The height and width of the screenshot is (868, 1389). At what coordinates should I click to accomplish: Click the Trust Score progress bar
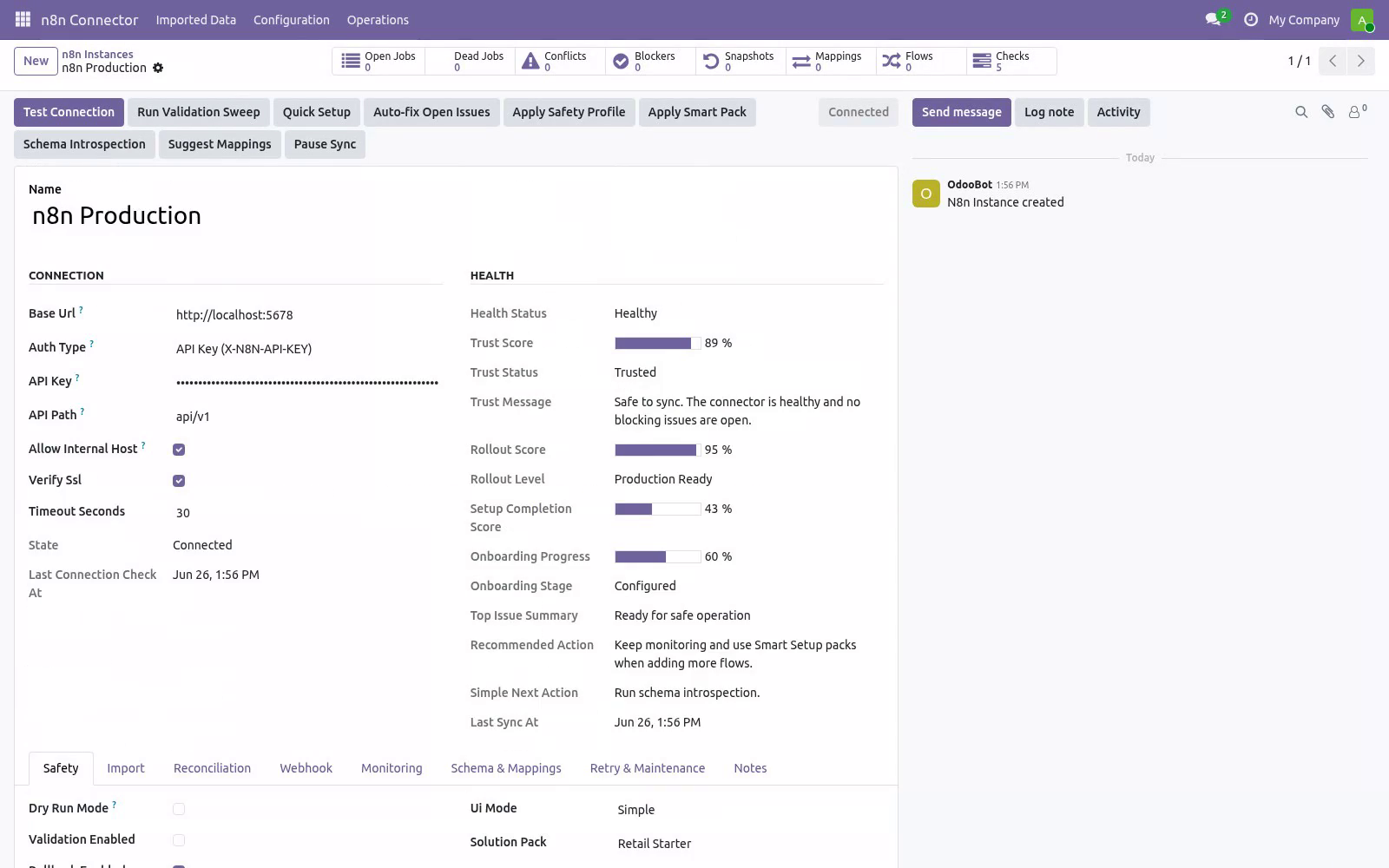657,343
